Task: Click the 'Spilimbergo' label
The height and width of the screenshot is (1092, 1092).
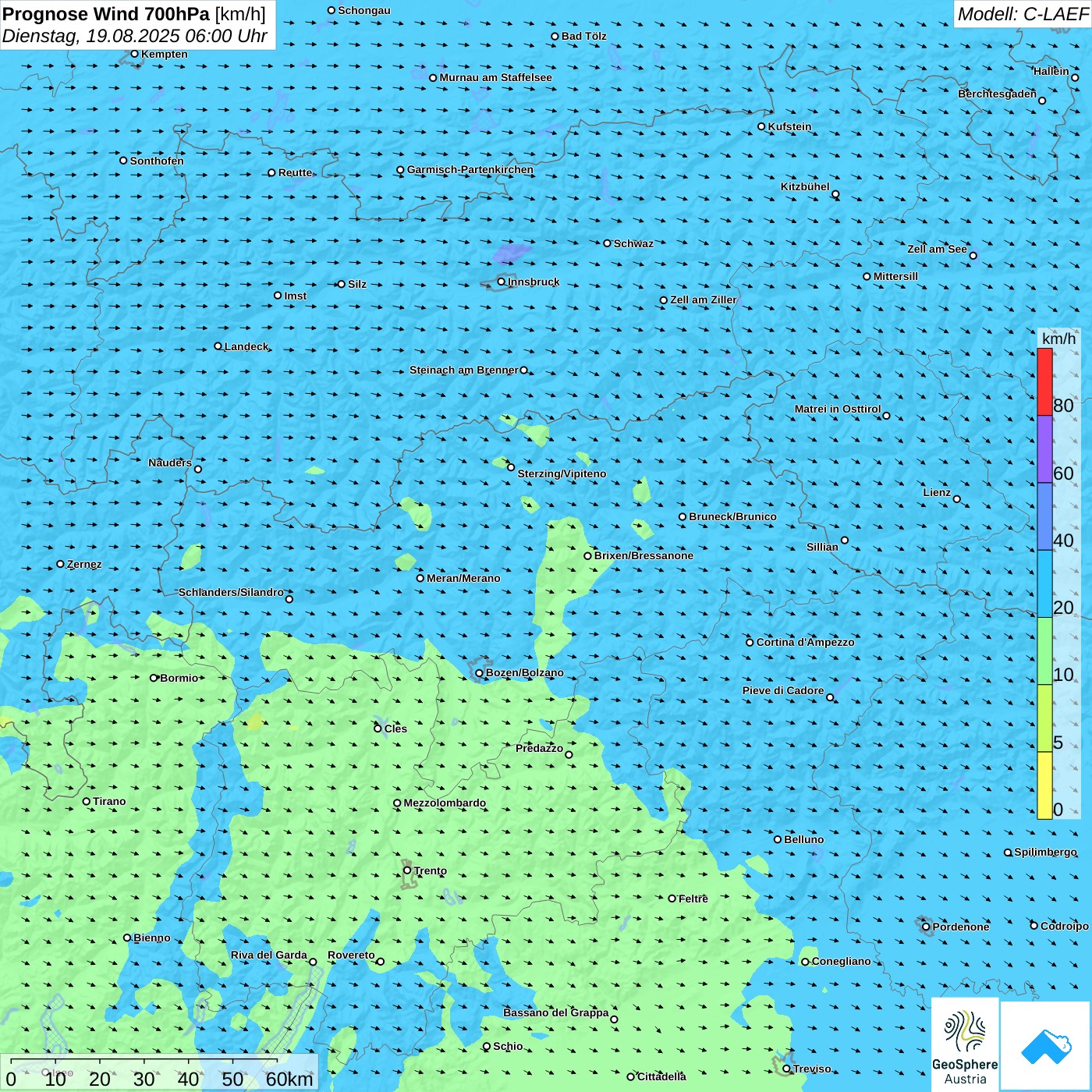Action: click(x=1046, y=852)
